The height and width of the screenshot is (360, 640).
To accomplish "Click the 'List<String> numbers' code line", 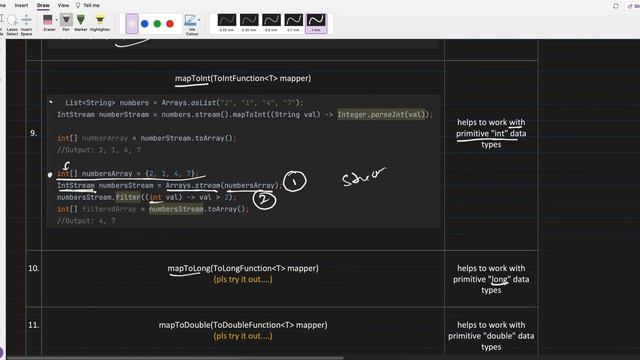I will point(184,103).
